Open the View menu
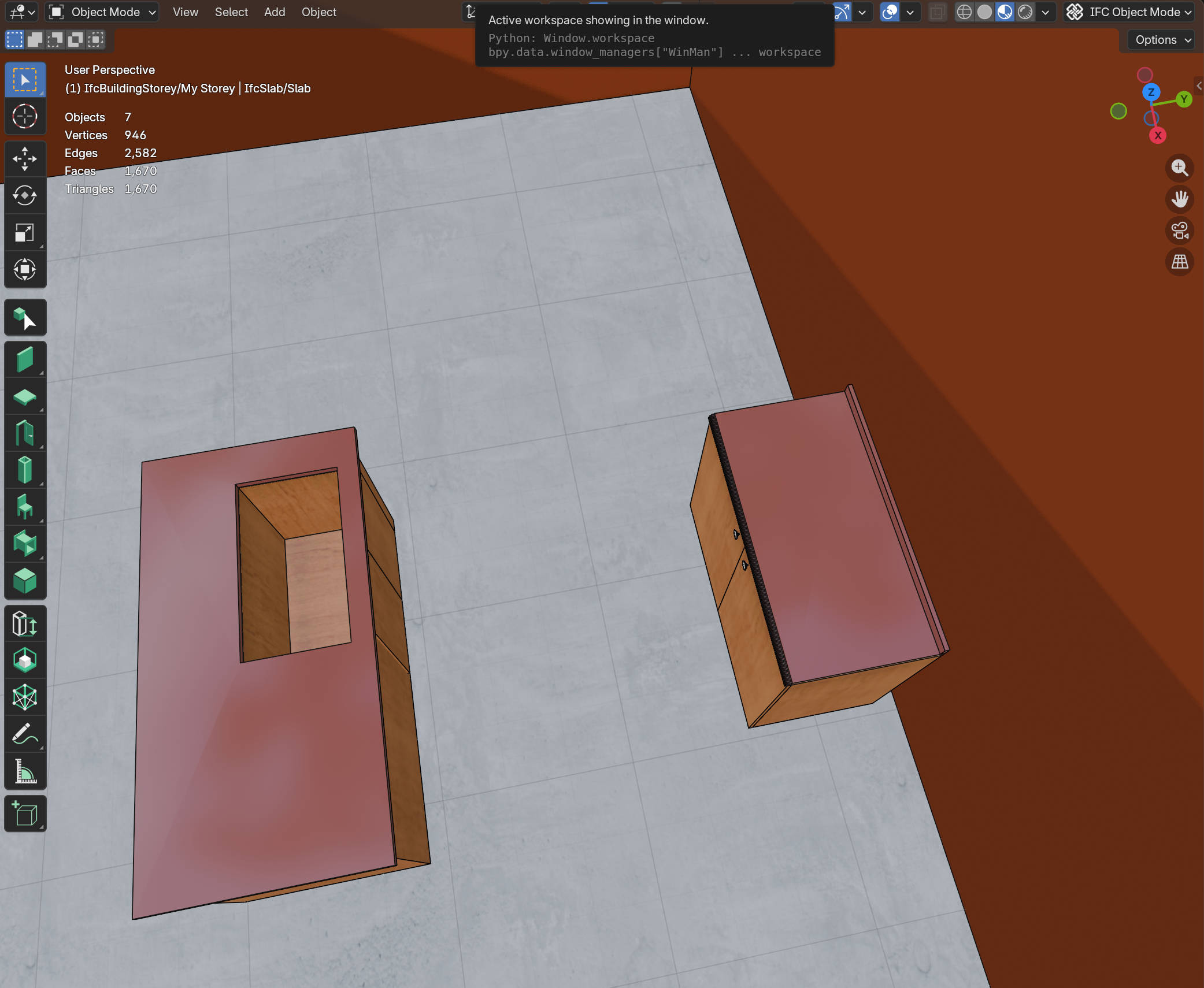Viewport: 1204px width, 988px height. pyautogui.click(x=185, y=12)
